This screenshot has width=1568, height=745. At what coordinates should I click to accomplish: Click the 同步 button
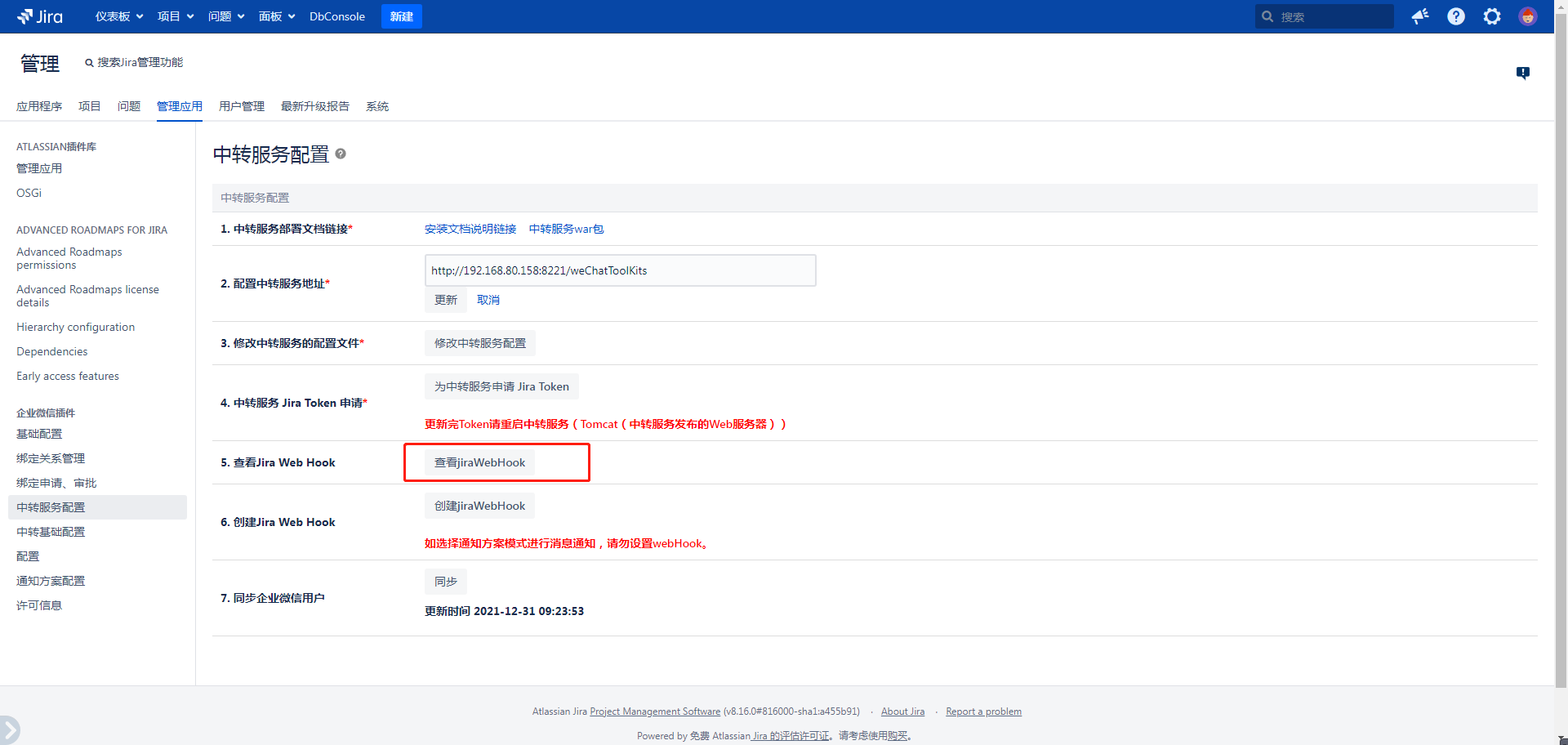point(445,582)
